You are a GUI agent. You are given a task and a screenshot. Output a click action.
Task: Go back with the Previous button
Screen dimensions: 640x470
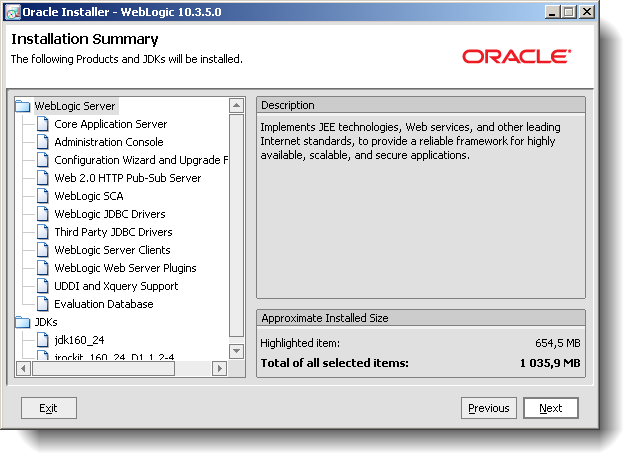pyautogui.click(x=489, y=408)
